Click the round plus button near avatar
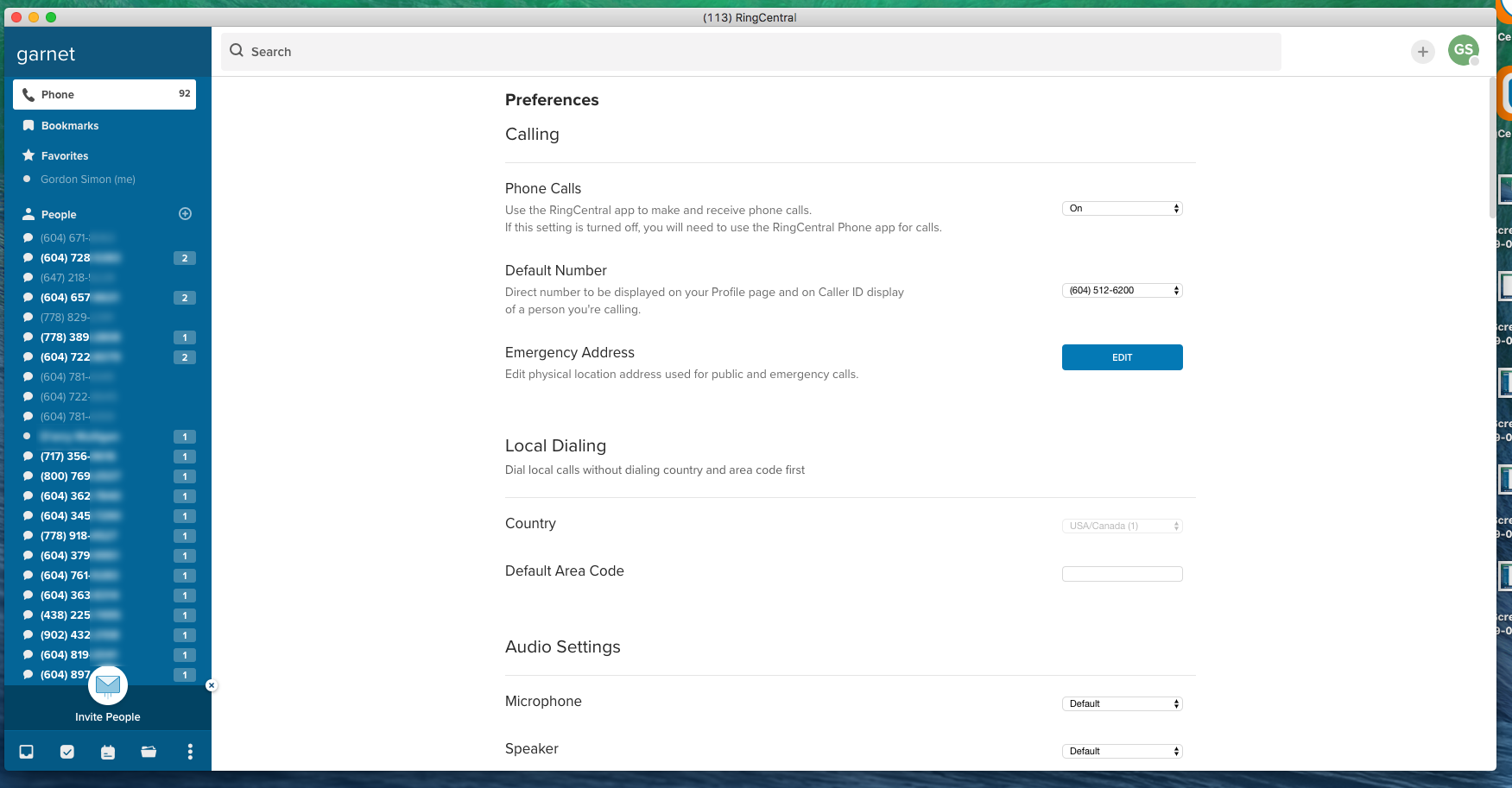This screenshot has height=788, width=1512. 1422,52
